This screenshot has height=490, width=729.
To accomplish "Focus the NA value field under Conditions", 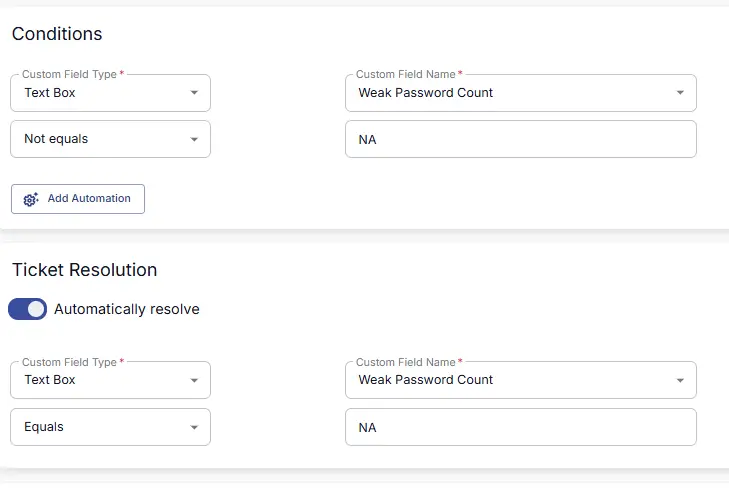I will 521,139.
